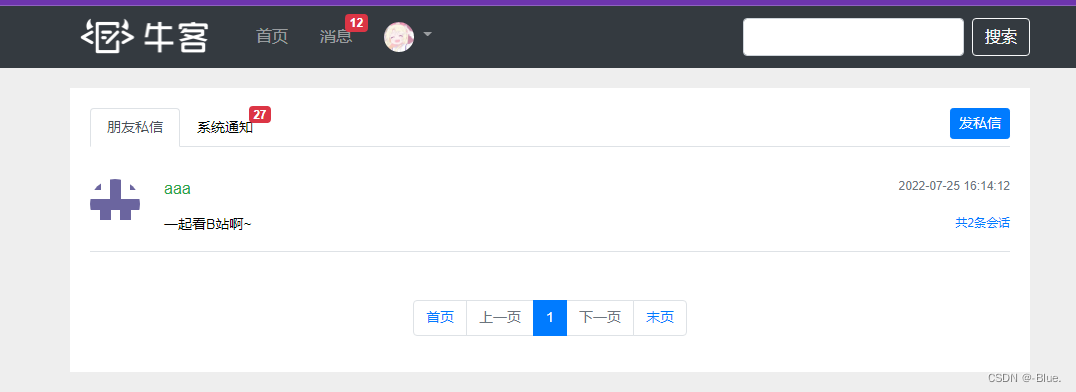
Task: Open the aaa username link
Action: click(x=177, y=189)
